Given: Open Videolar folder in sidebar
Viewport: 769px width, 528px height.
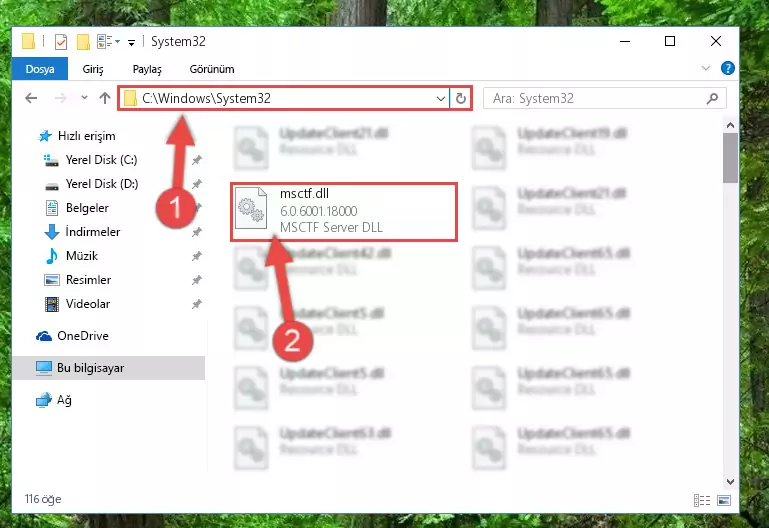Looking at the screenshot, I should pos(88,304).
